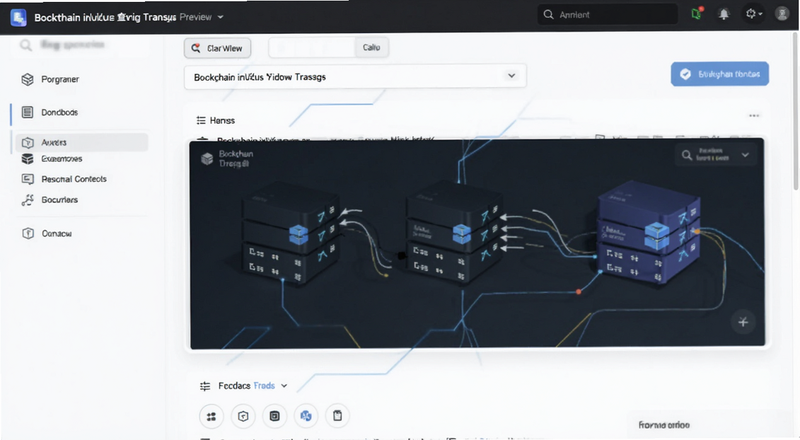Click the blue check button at top right
The image size is (800, 440).
pyautogui.click(x=719, y=74)
